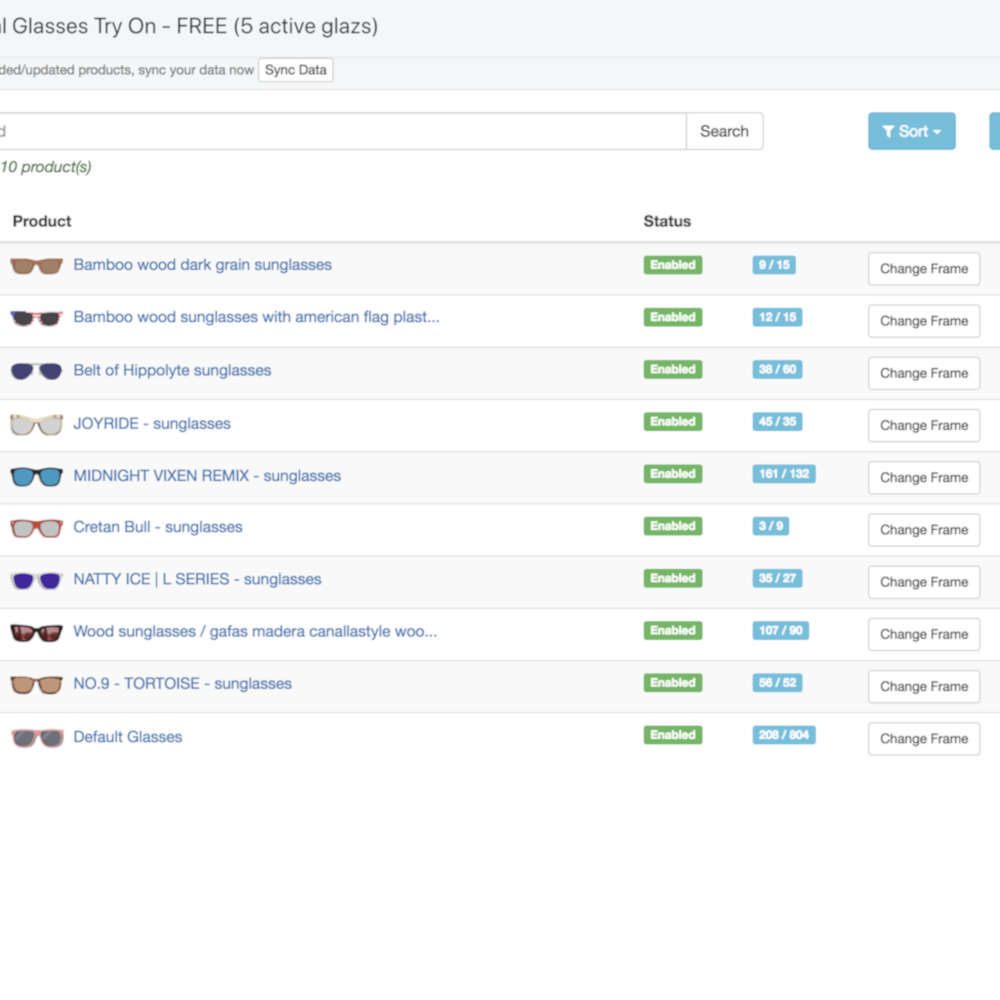Click the 161 / 132 count badge
The height and width of the screenshot is (1000, 1000).
(x=783, y=474)
